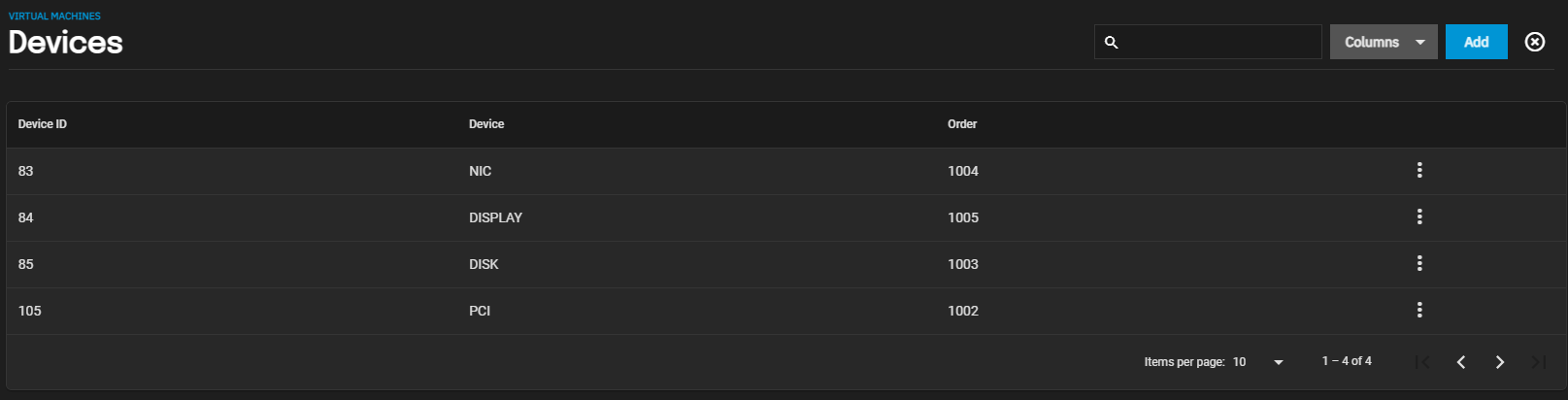Click the circled X close icon
The width and height of the screenshot is (1568, 400).
coord(1535,42)
